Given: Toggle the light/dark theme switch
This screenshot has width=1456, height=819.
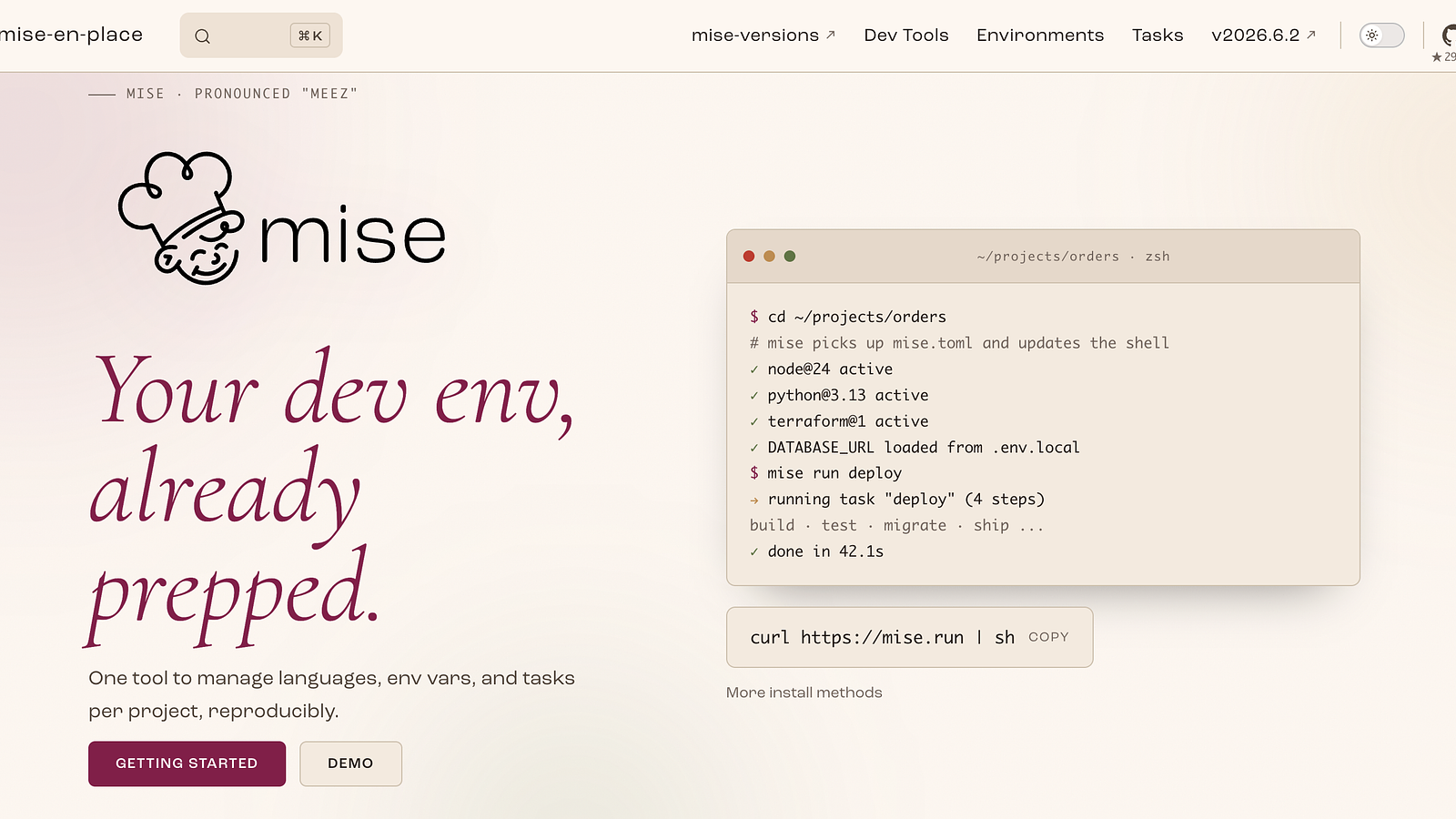Looking at the screenshot, I should coord(1381,35).
